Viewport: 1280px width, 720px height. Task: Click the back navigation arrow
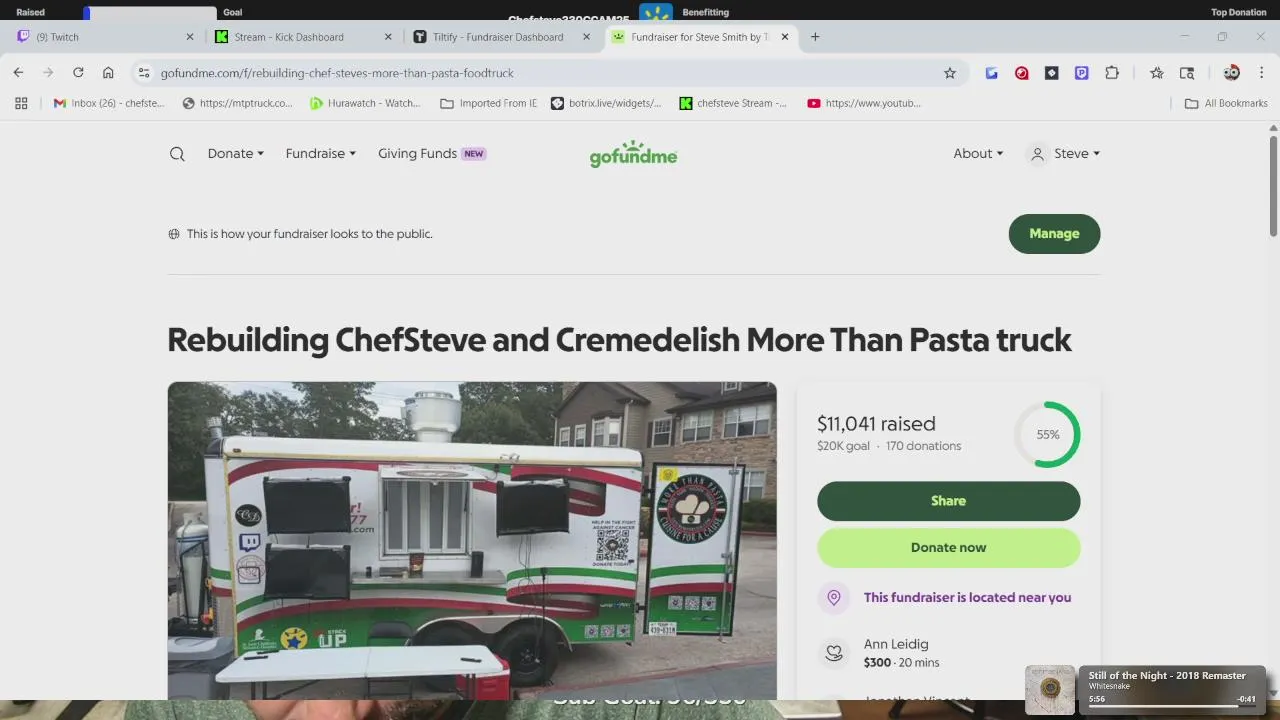coord(18,73)
